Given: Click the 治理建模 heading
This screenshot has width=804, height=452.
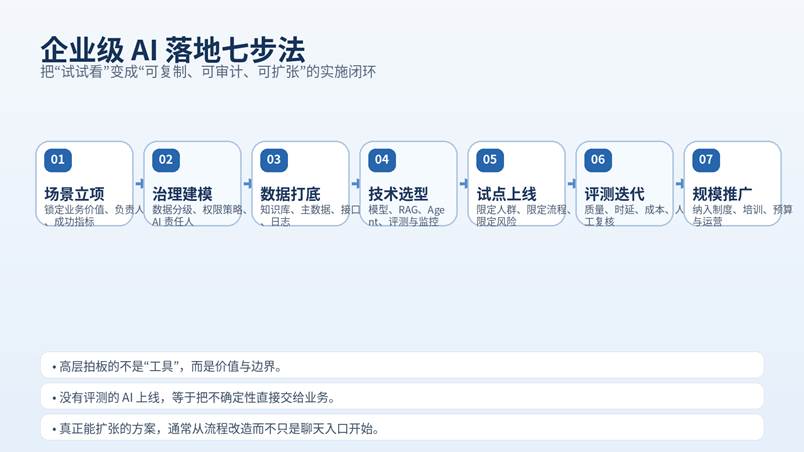Looking at the screenshot, I should point(182,194).
